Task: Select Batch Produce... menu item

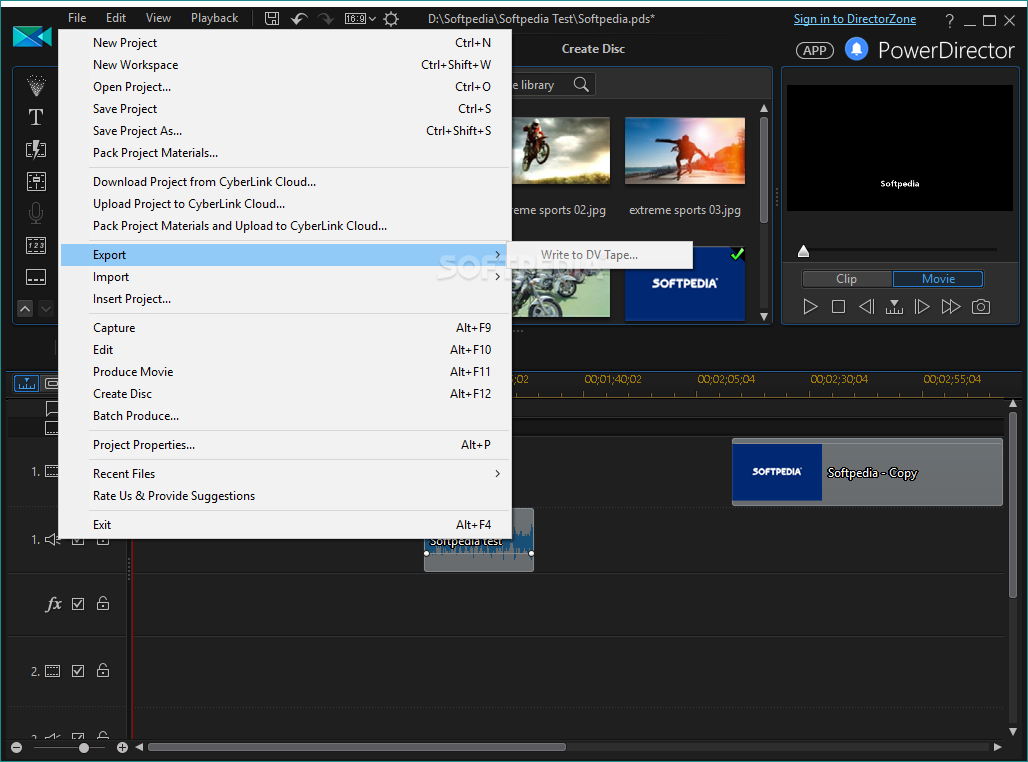Action: pos(286,416)
